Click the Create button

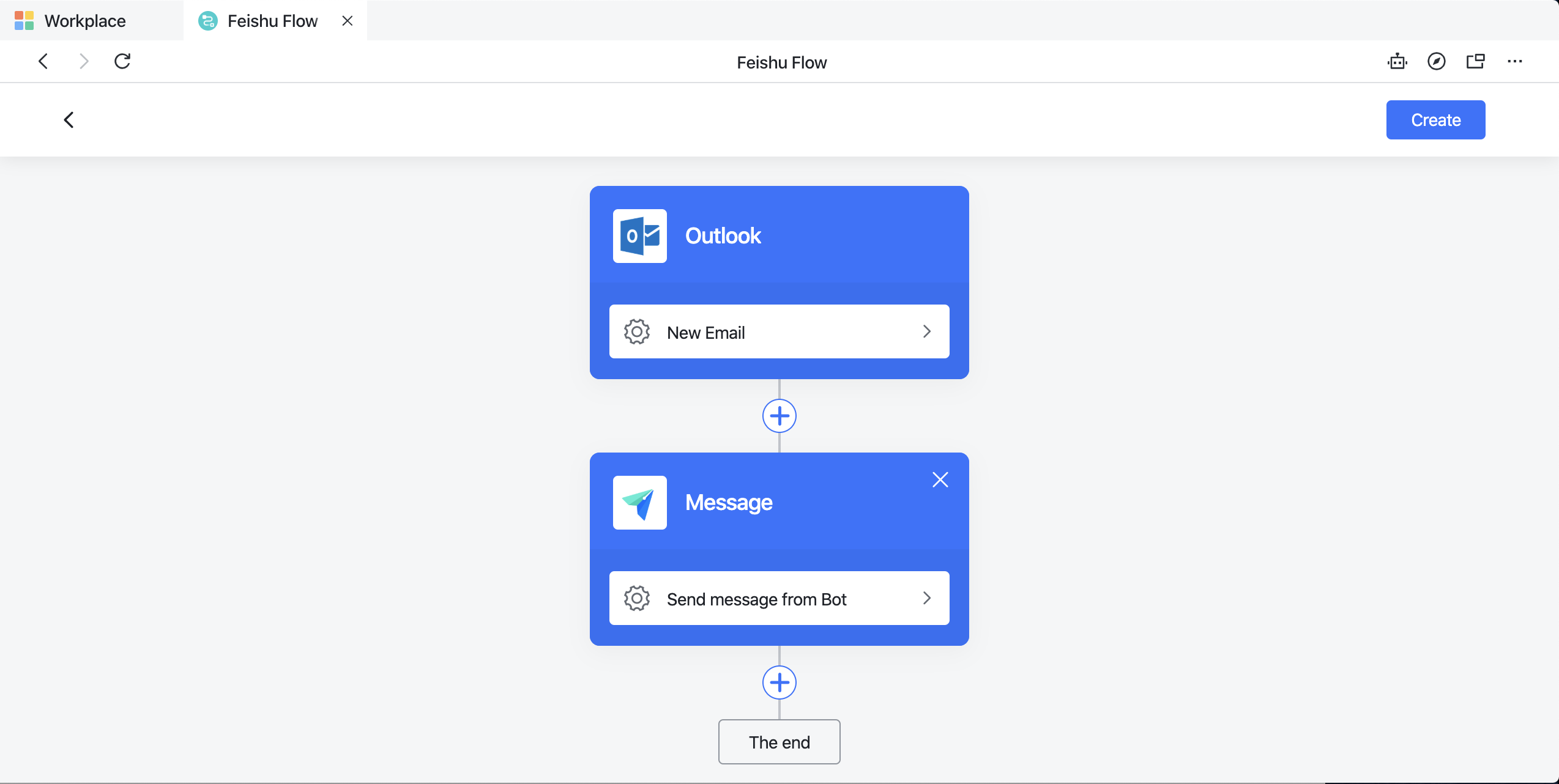click(1435, 120)
